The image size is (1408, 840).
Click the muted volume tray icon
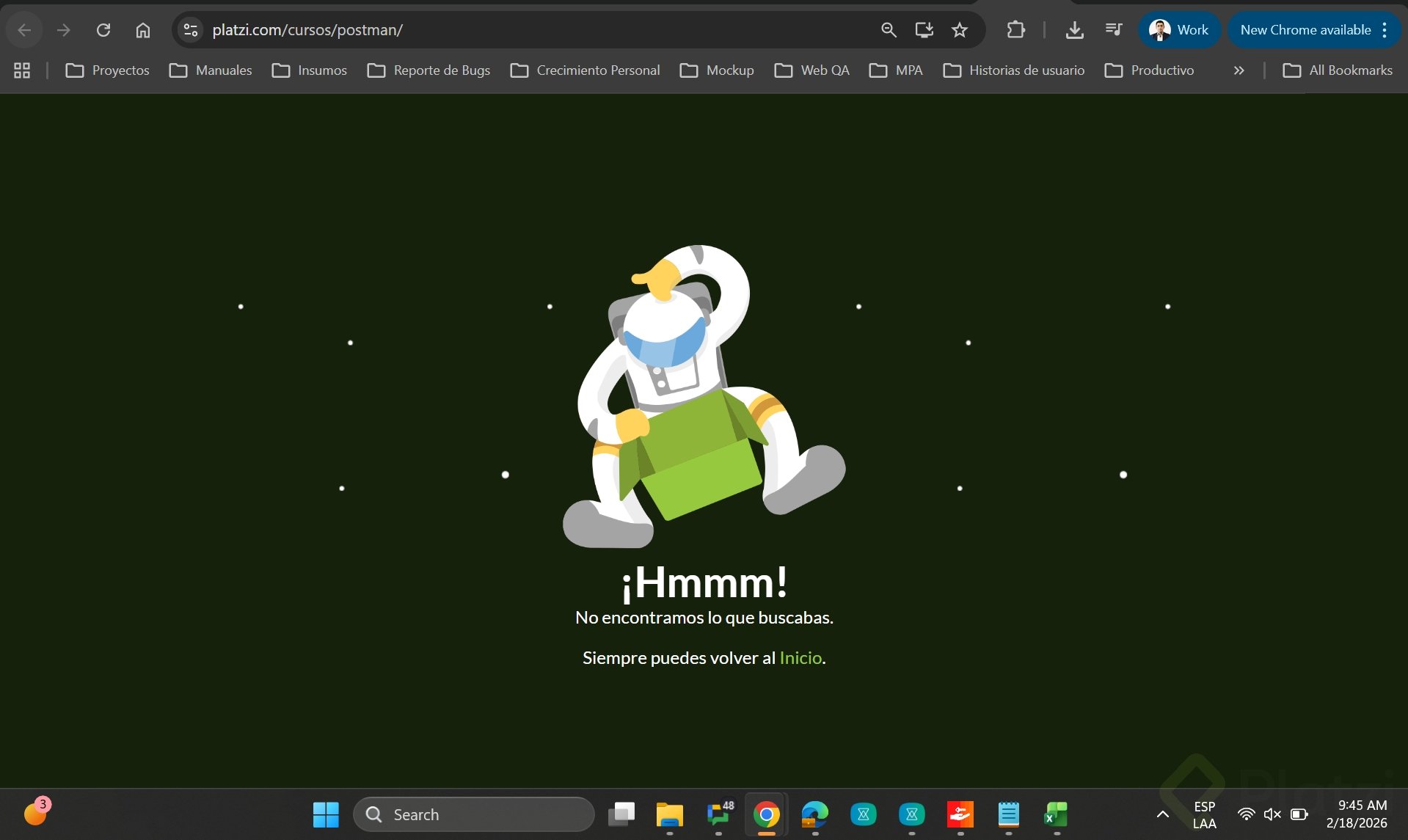click(1272, 814)
